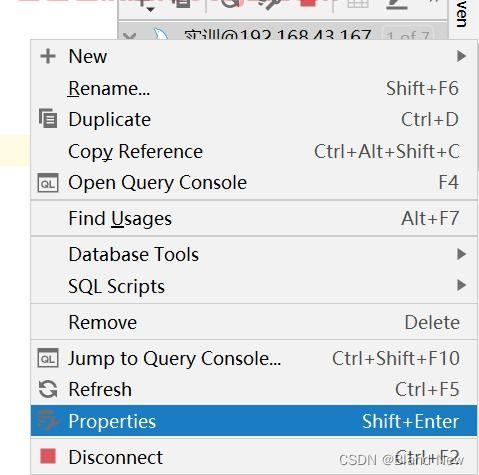Open the 192.168.43.167 data source tab
479x475 pixels.
click(x=278, y=35)
